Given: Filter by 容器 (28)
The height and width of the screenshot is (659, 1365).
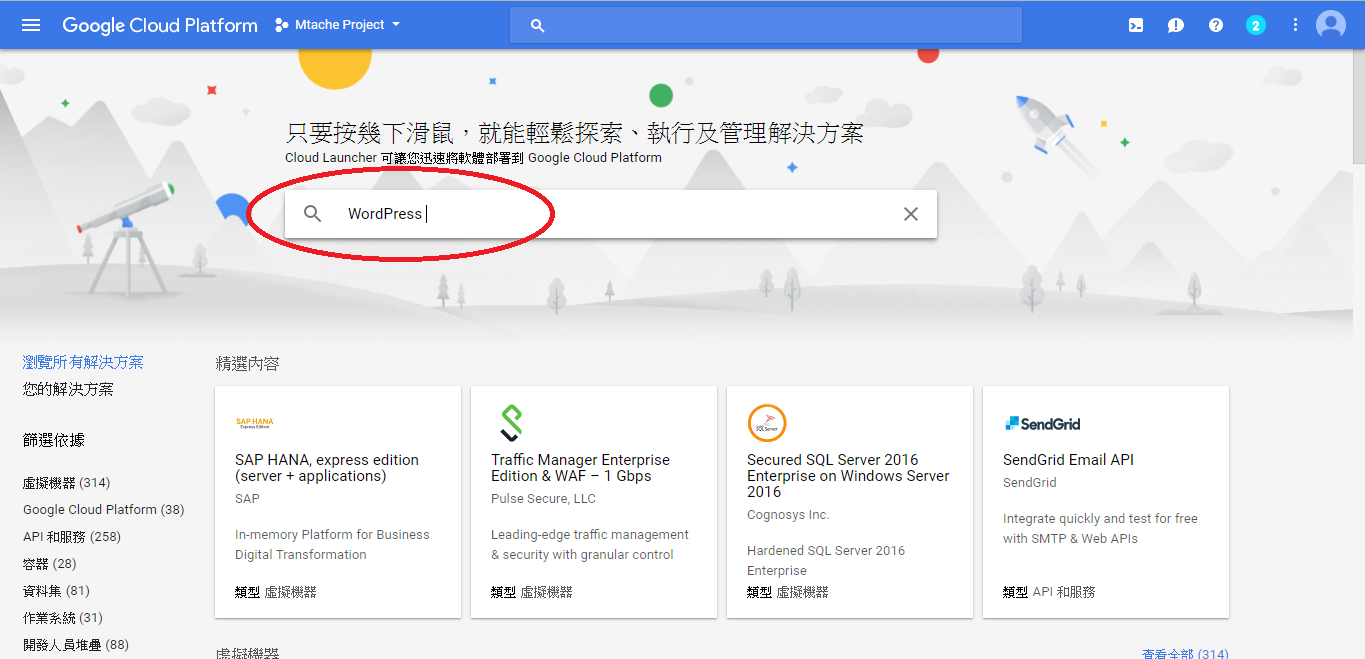Looking at the screenshot, I should point(50,563).
